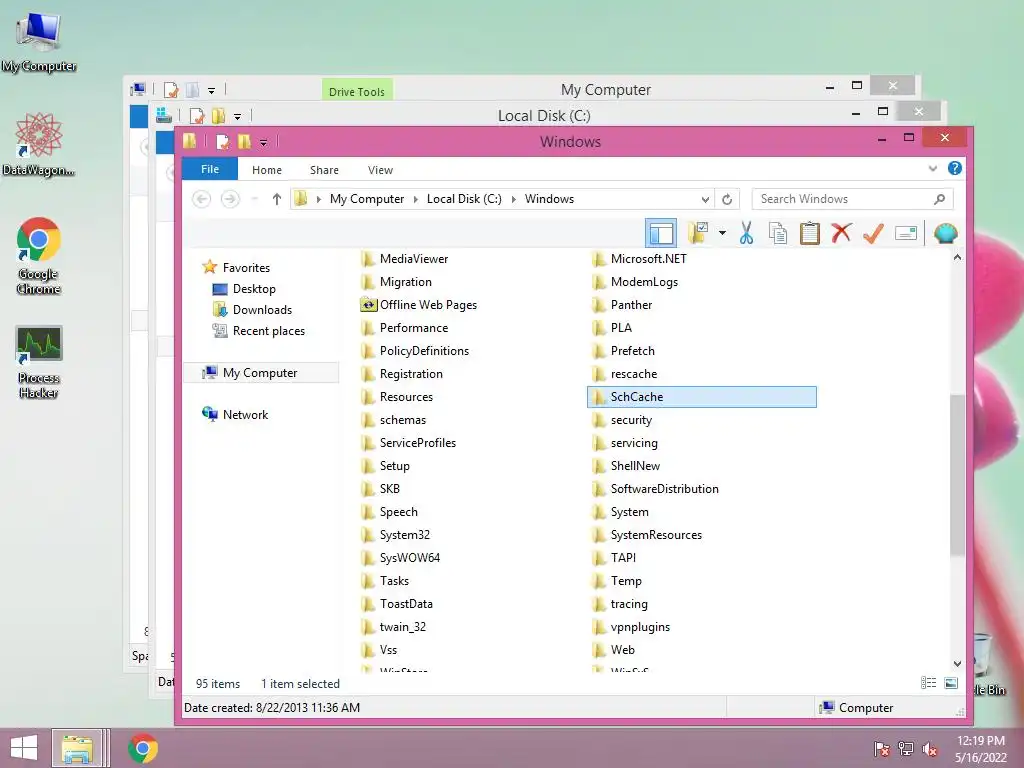
Task: Click the scrollbar up arrow in file list
Action: 957,257
